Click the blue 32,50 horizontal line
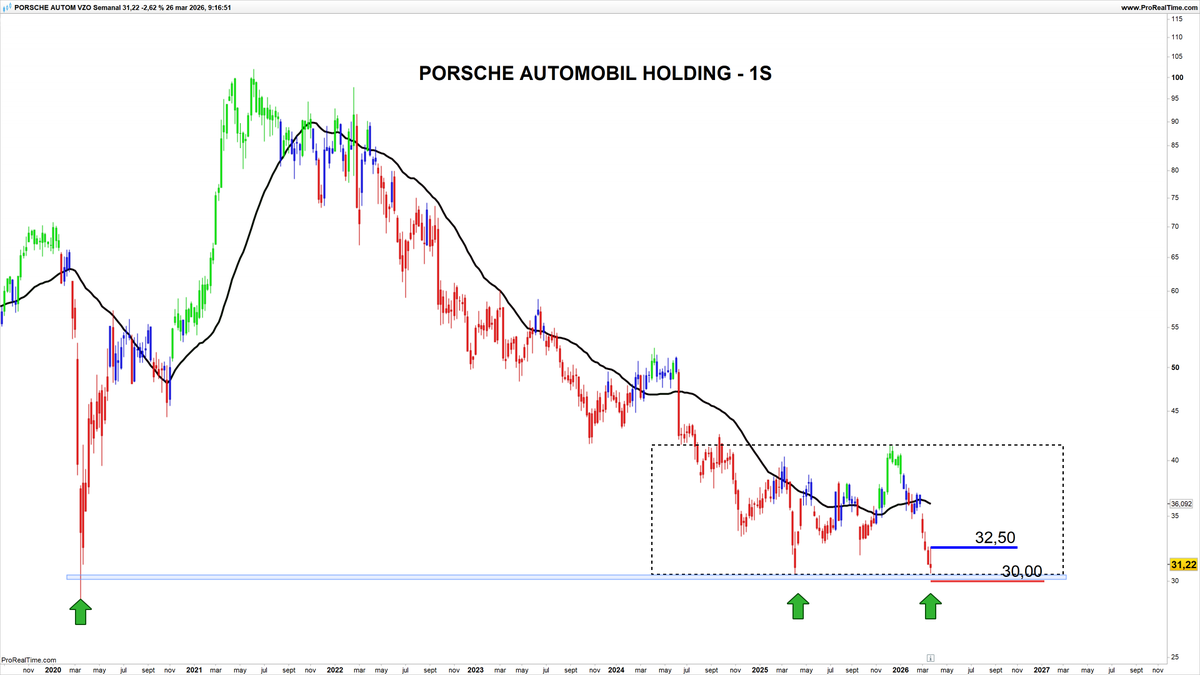 pos(974,547)
